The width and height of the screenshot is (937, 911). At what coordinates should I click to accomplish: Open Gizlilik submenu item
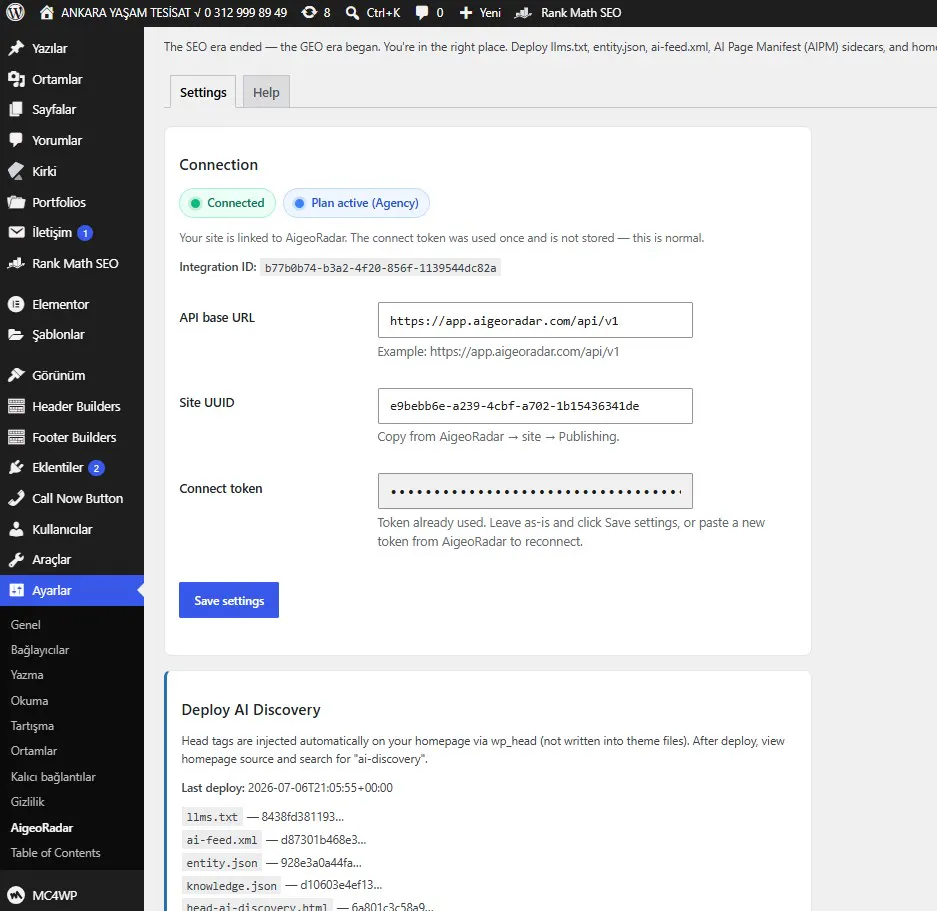click(x=27, y=802)
